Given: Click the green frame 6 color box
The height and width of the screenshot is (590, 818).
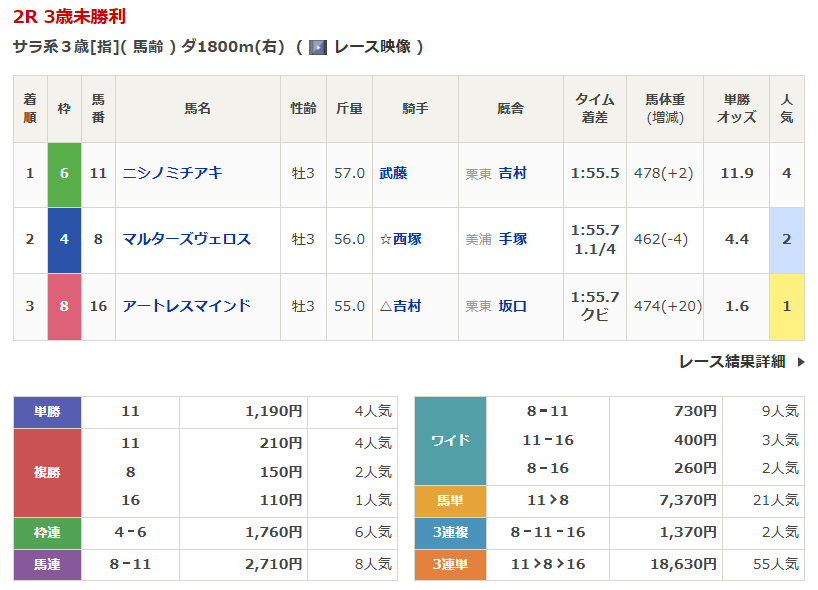Looking at the screenshot, I should pos(64,173).
